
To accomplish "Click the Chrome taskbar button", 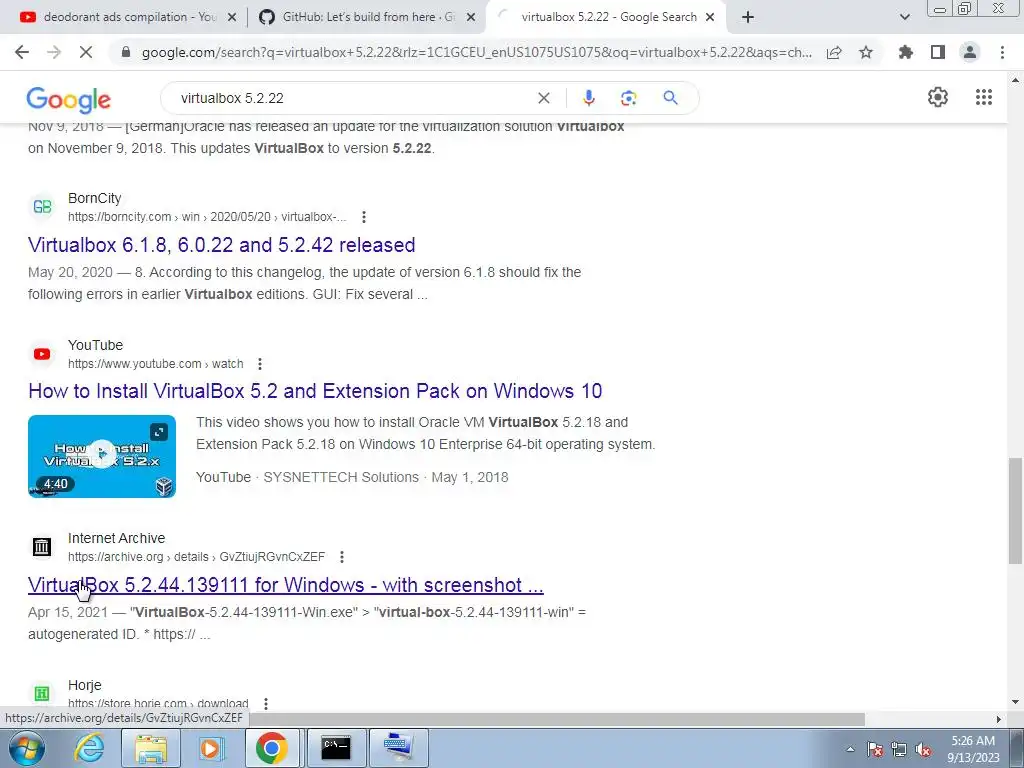I will pyautogui.click(x=272, y=748).
